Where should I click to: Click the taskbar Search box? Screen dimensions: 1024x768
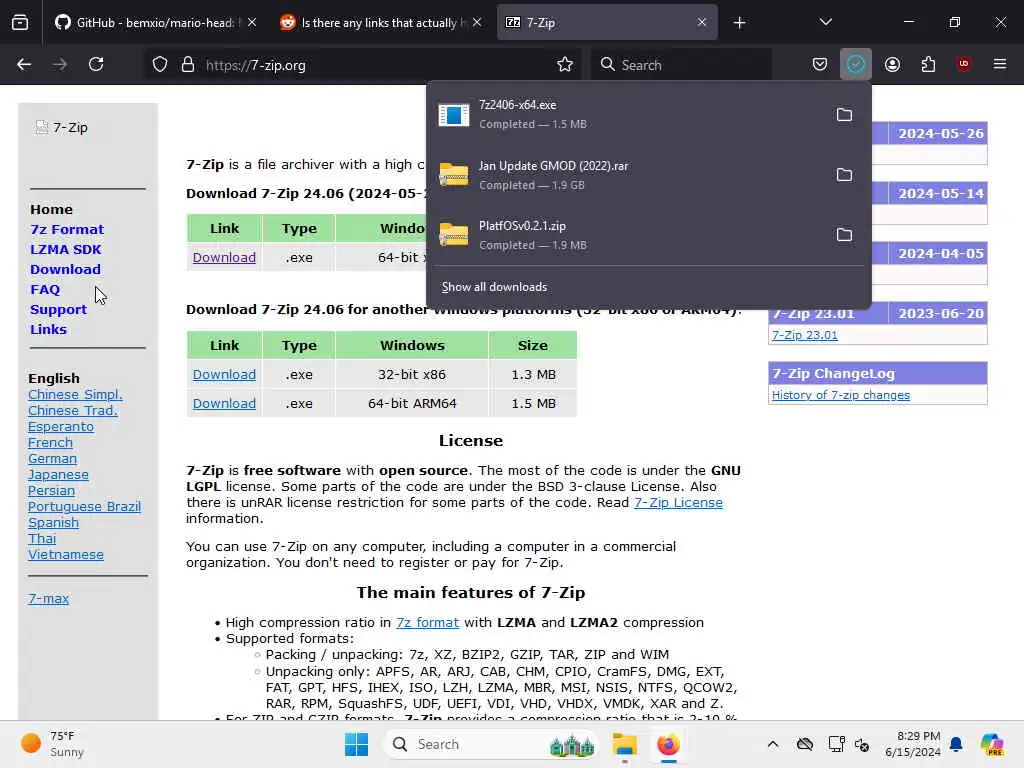click(x=493, y=744)
